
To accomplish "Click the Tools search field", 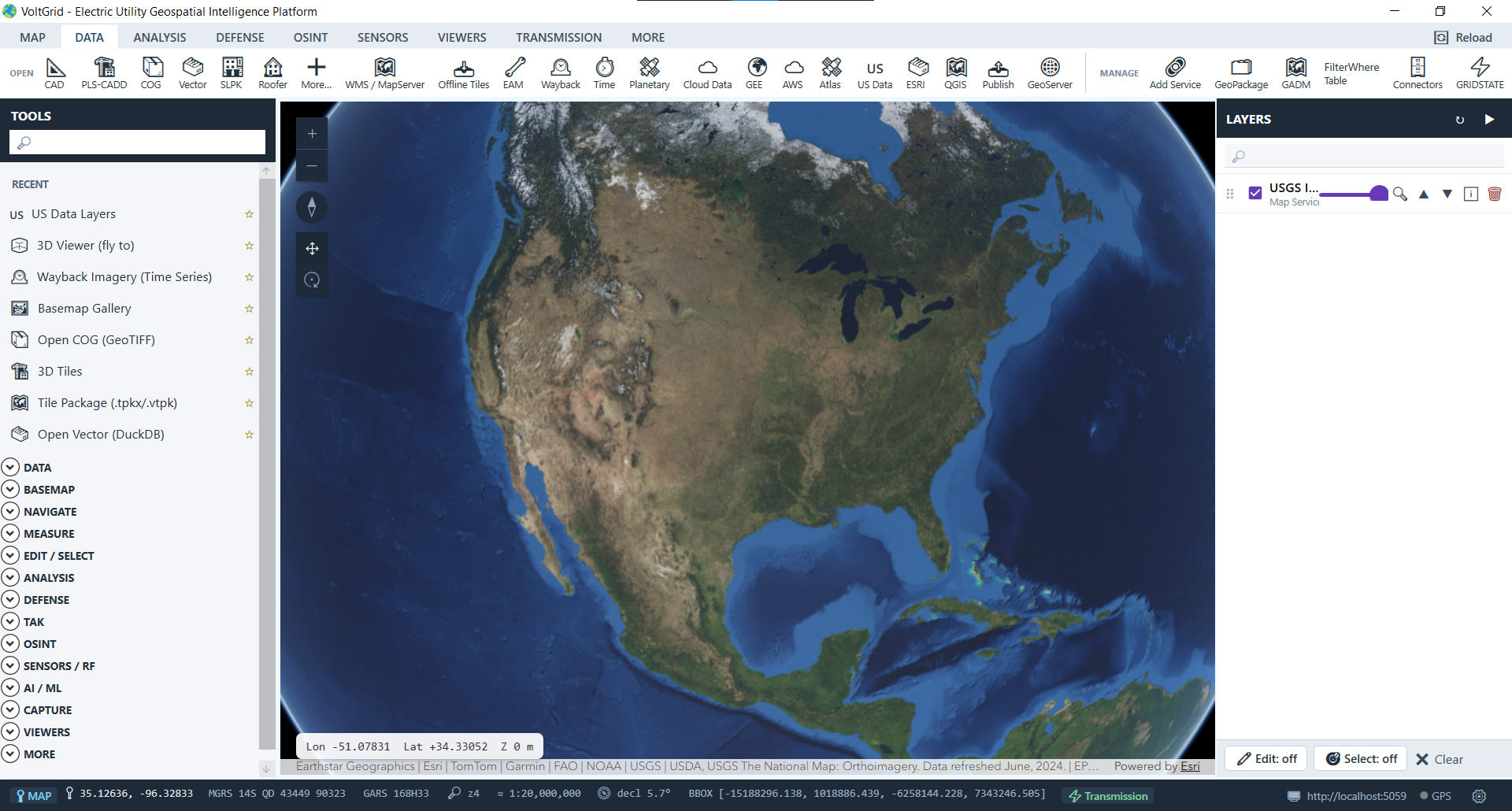I will coord(138,143).
